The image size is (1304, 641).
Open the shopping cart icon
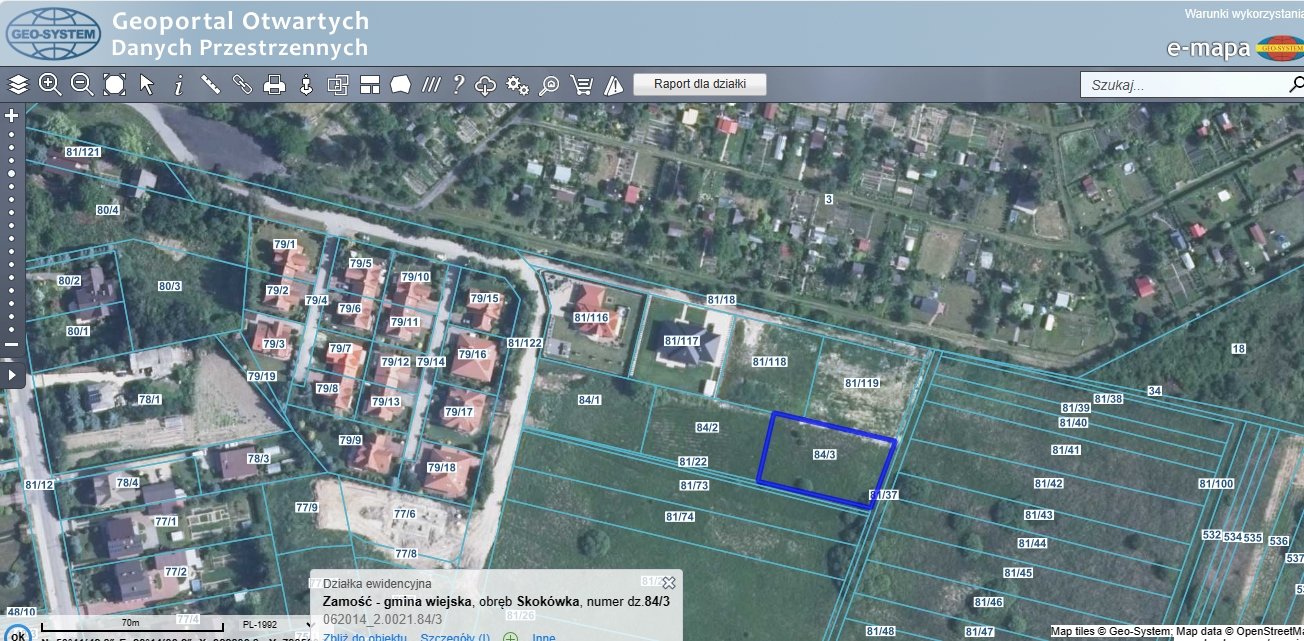click(x=582, y=84)
